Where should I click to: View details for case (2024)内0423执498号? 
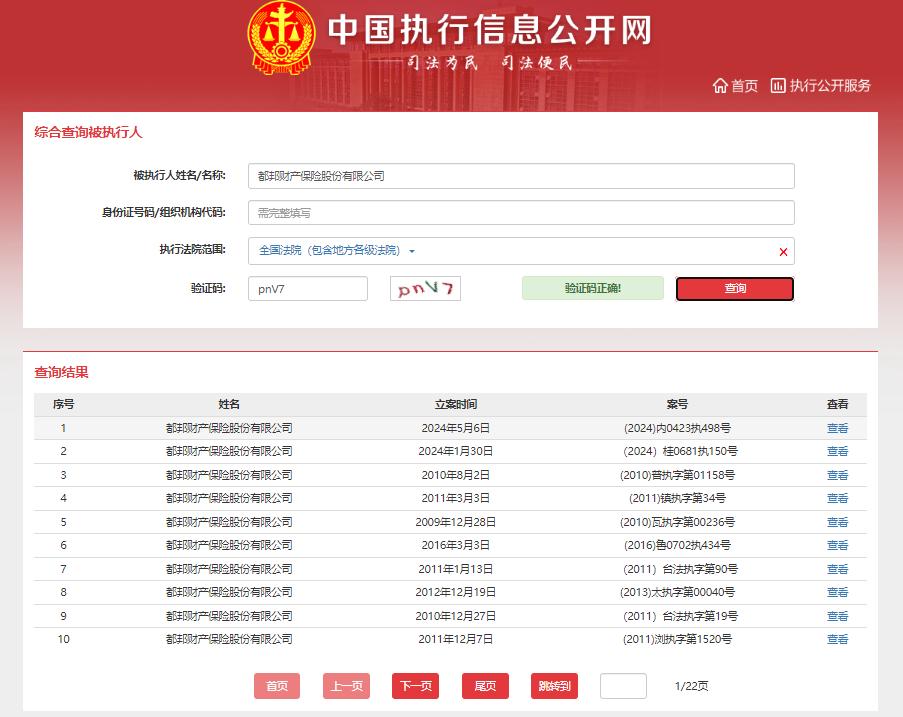tap(837, 428)
